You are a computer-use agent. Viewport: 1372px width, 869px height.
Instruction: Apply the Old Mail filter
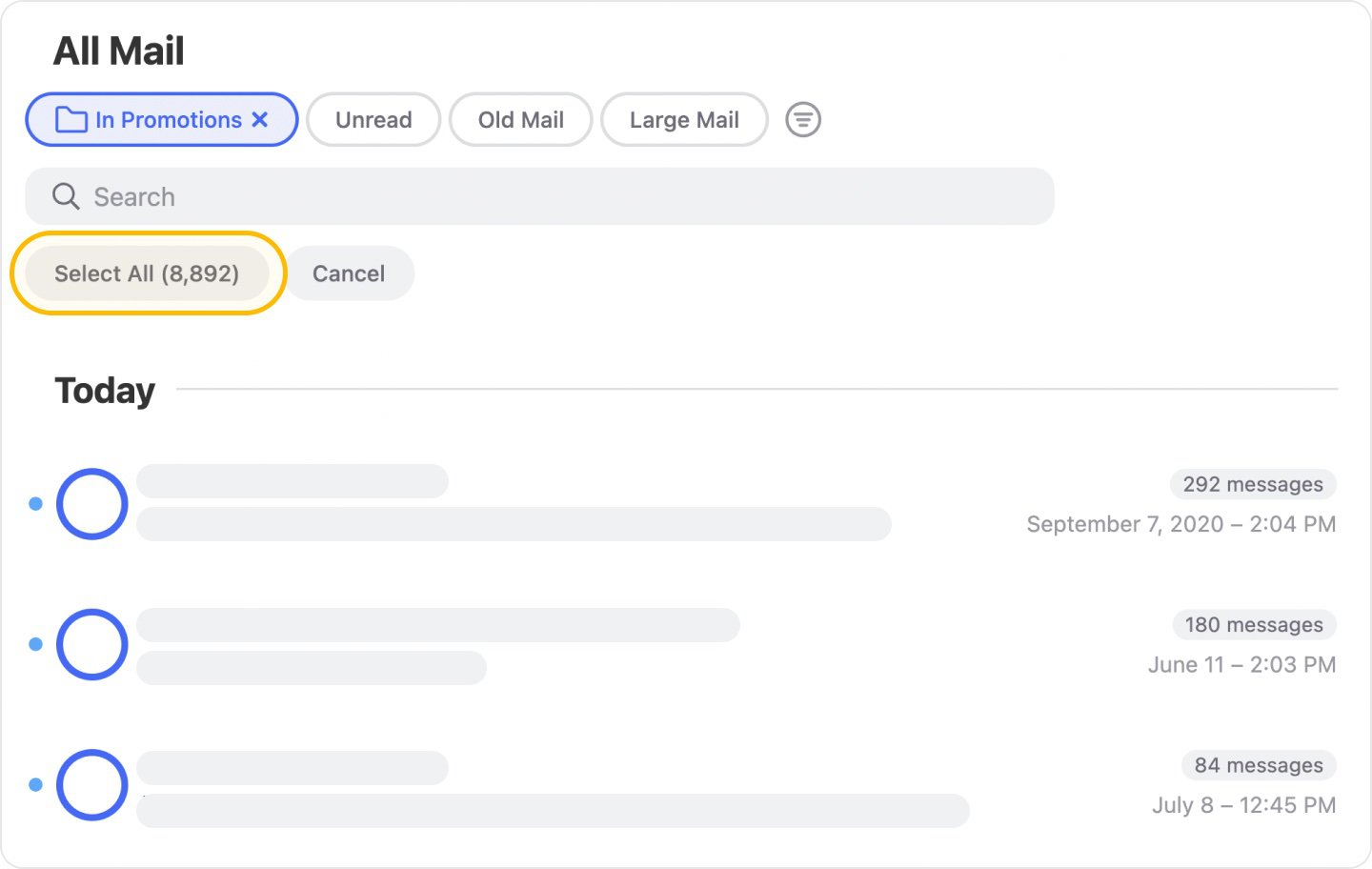pos(520,119)
